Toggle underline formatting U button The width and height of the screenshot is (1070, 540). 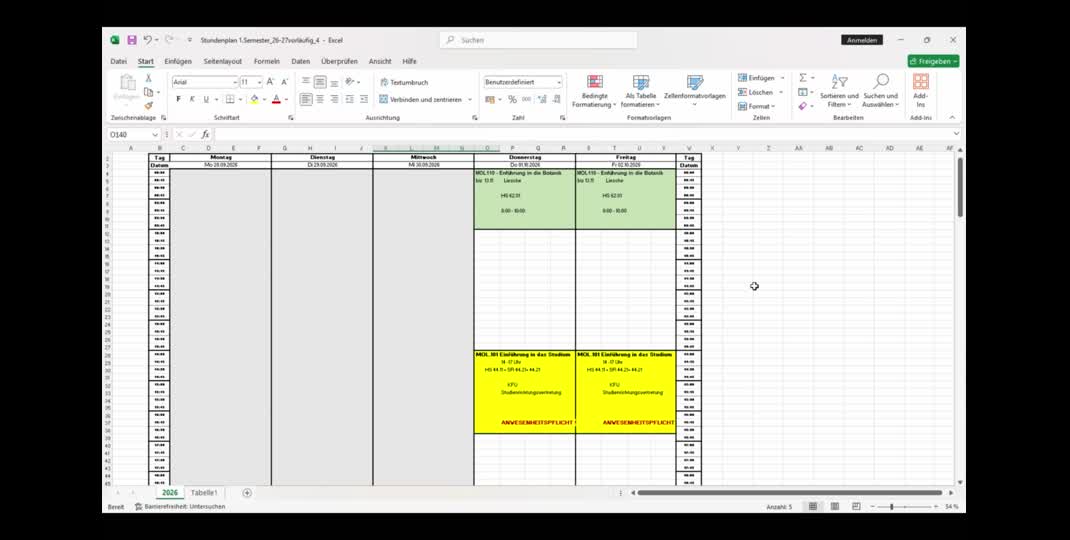205,100
